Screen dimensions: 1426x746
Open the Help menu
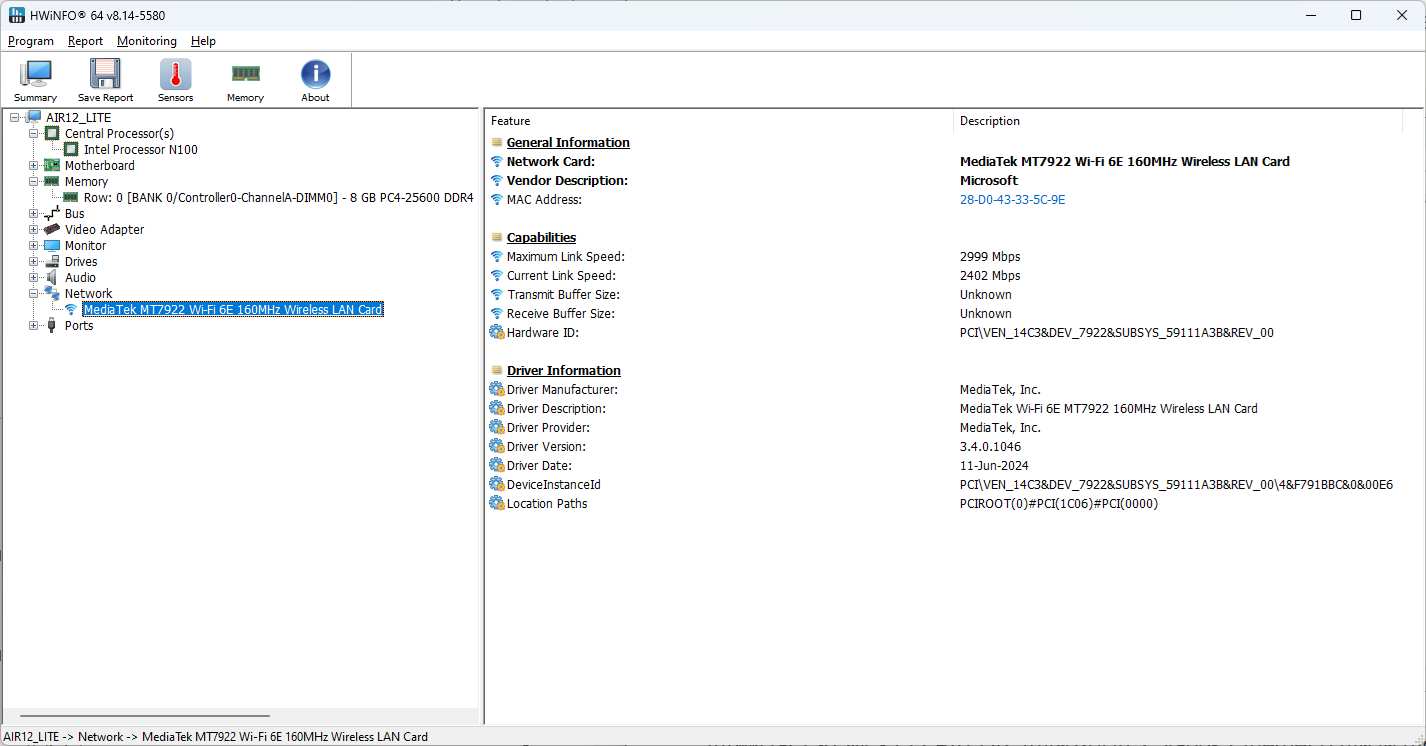pyautogui.click(x=204, y=41)
